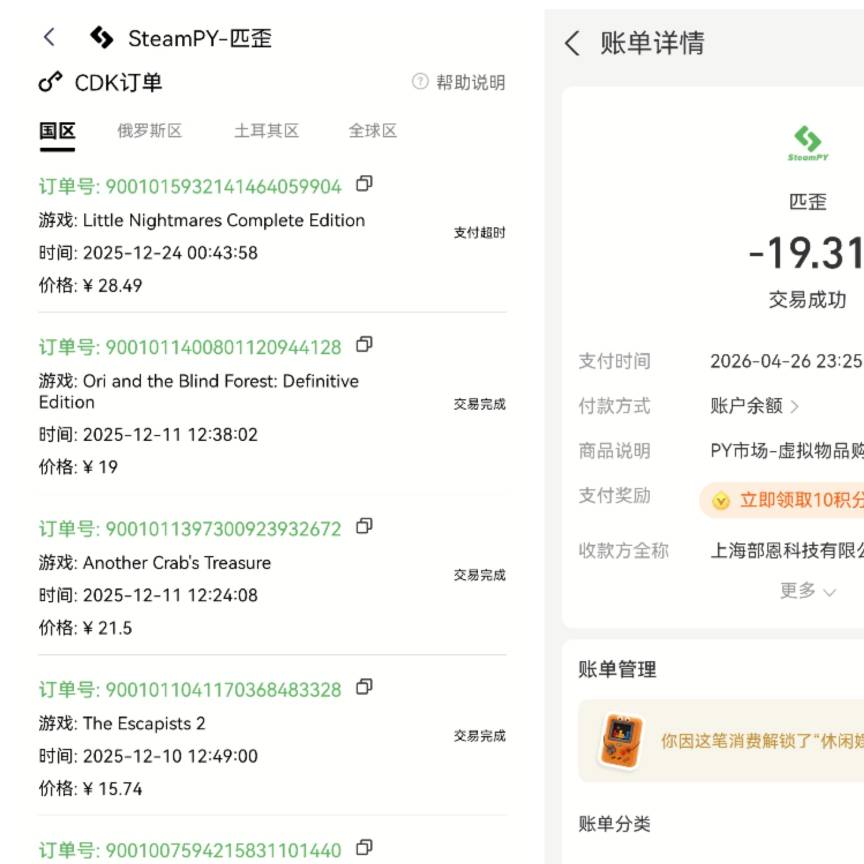Go back from SteamPY-匹歪 page
This screenshot has width=864, height=864.
[49, 37]
